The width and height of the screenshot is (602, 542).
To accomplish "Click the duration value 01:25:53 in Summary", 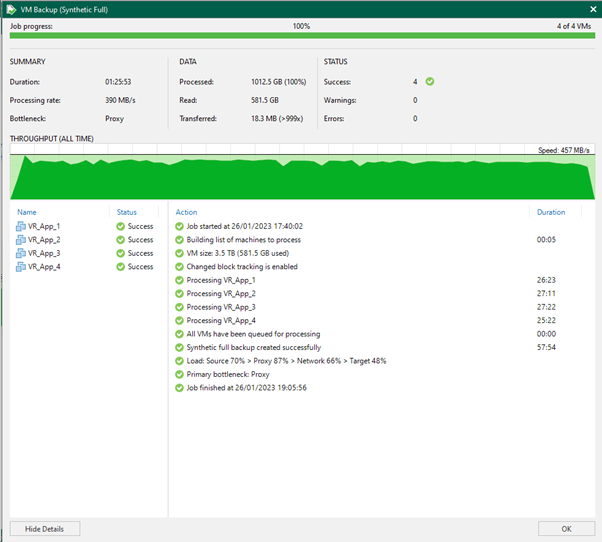I will [x=118, y=82].
